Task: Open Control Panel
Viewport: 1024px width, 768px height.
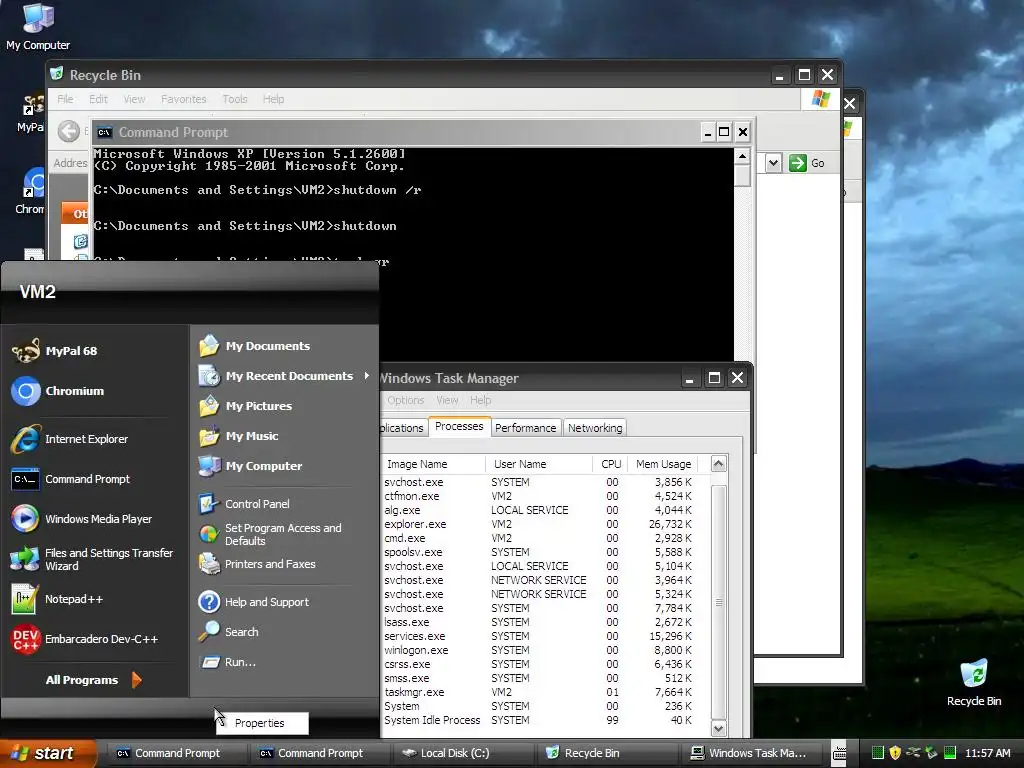Action: point(244,504)
